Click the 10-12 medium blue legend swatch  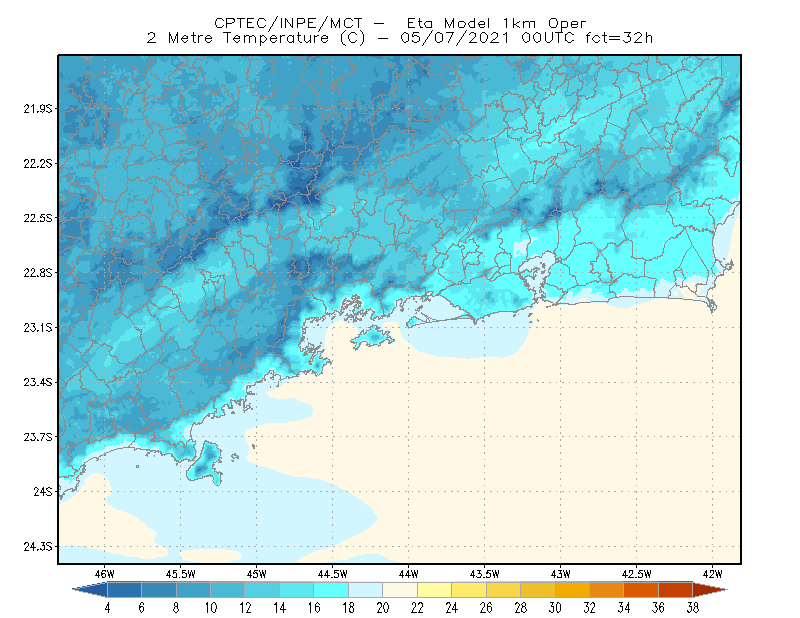pyautogui.click(x=228, y=590)
